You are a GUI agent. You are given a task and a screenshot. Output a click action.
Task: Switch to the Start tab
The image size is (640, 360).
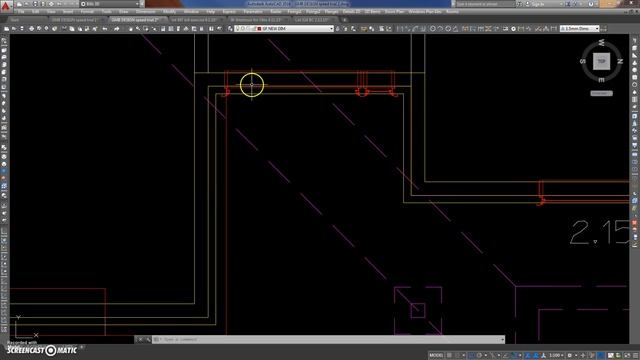15,20
